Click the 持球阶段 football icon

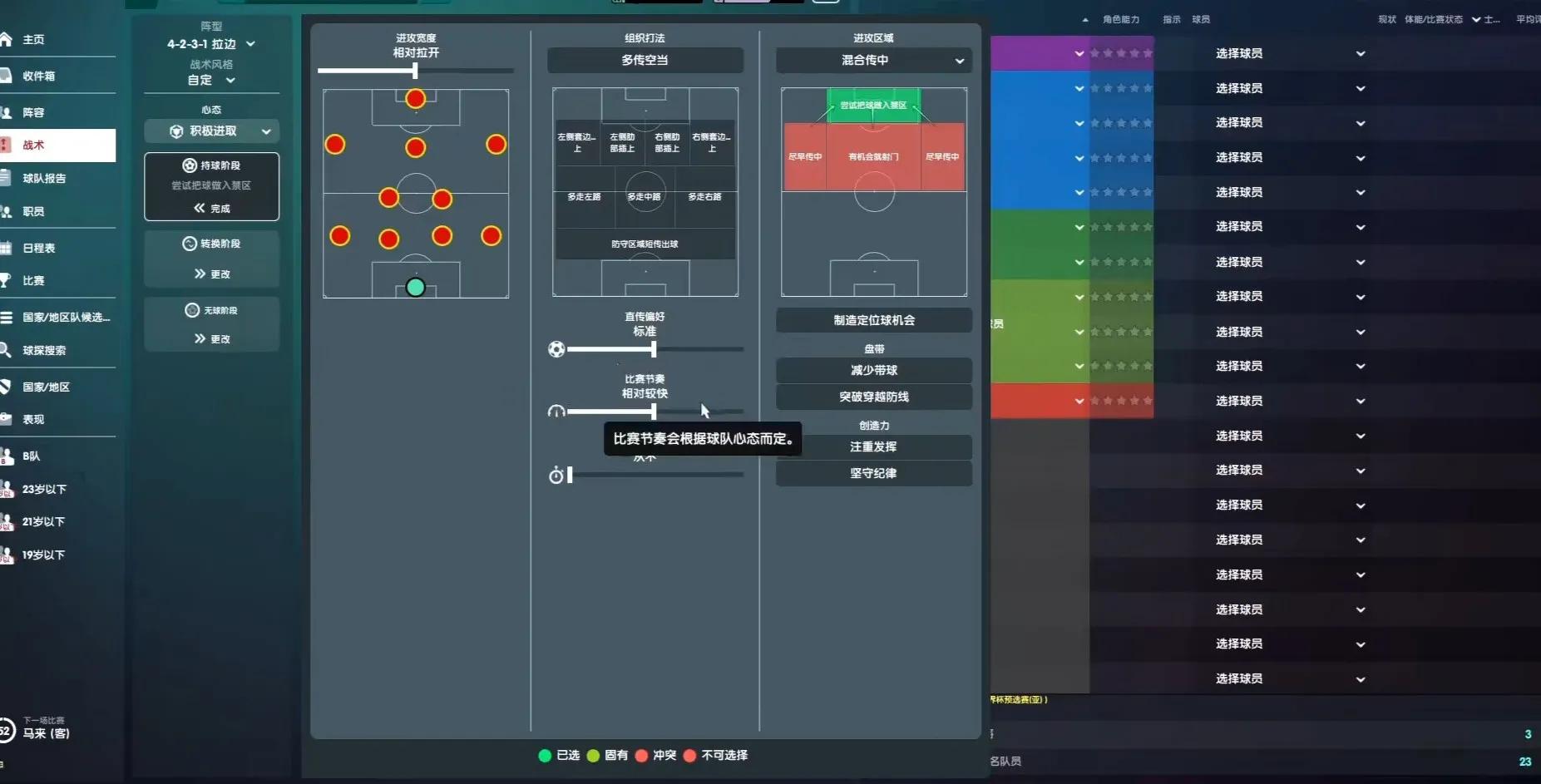(x=190, y=165)
